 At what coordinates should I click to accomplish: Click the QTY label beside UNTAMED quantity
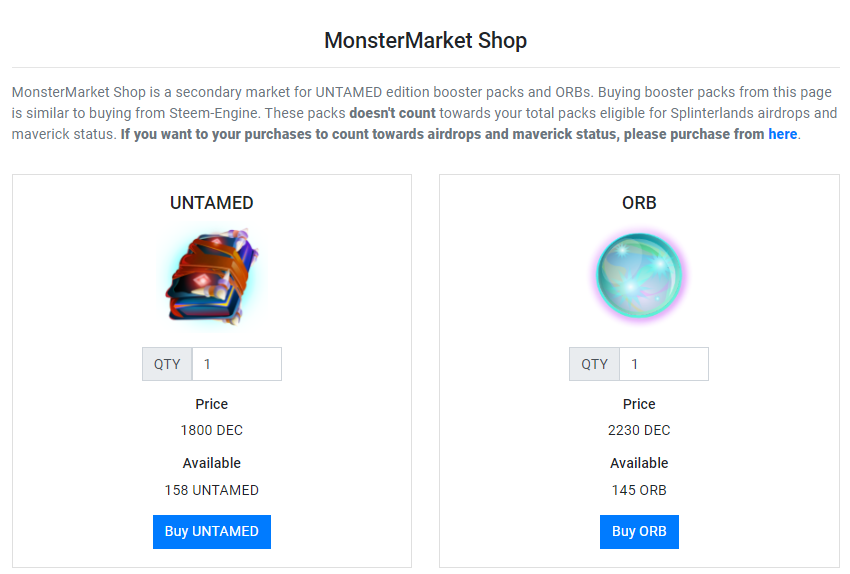coord(167,364)
